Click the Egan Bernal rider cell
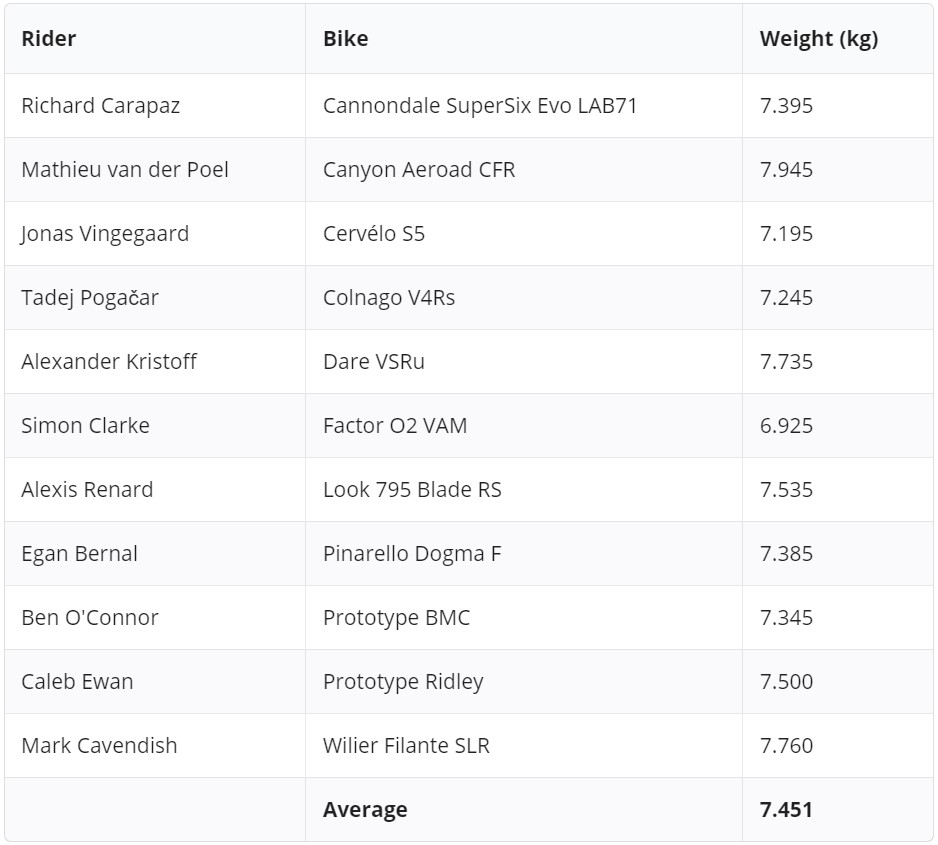 point(79,554)
